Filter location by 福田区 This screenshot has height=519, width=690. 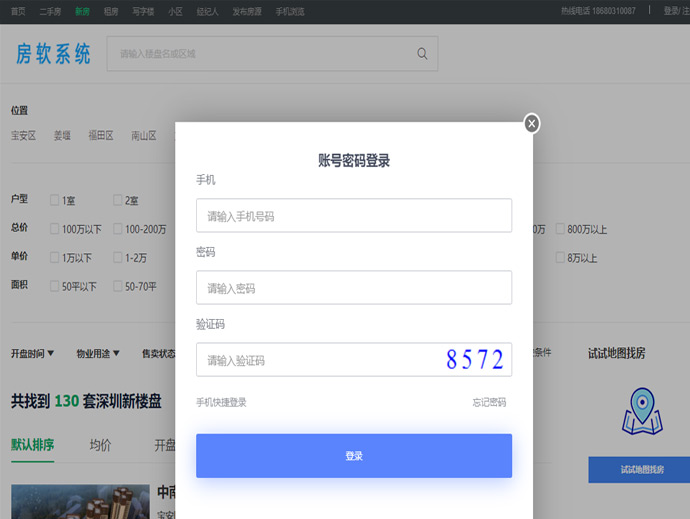[x=101, y=136]
